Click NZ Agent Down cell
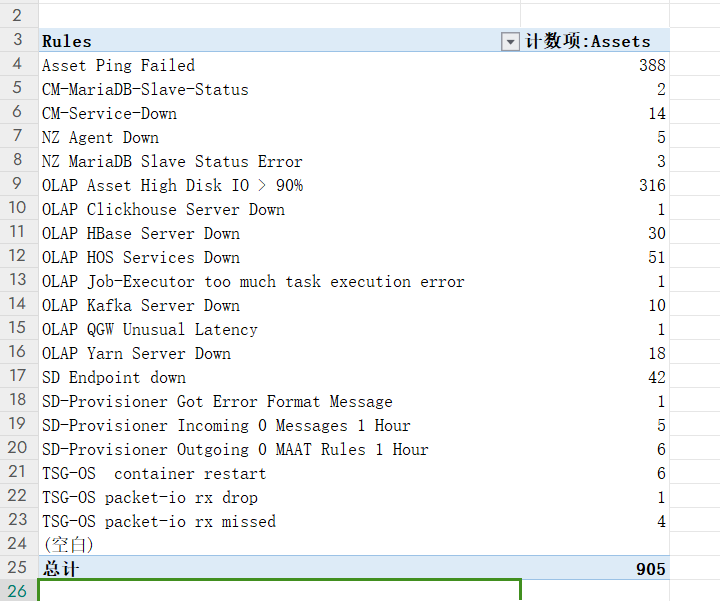This screenshot has height=601, width=720. click(x=100, y=137)
